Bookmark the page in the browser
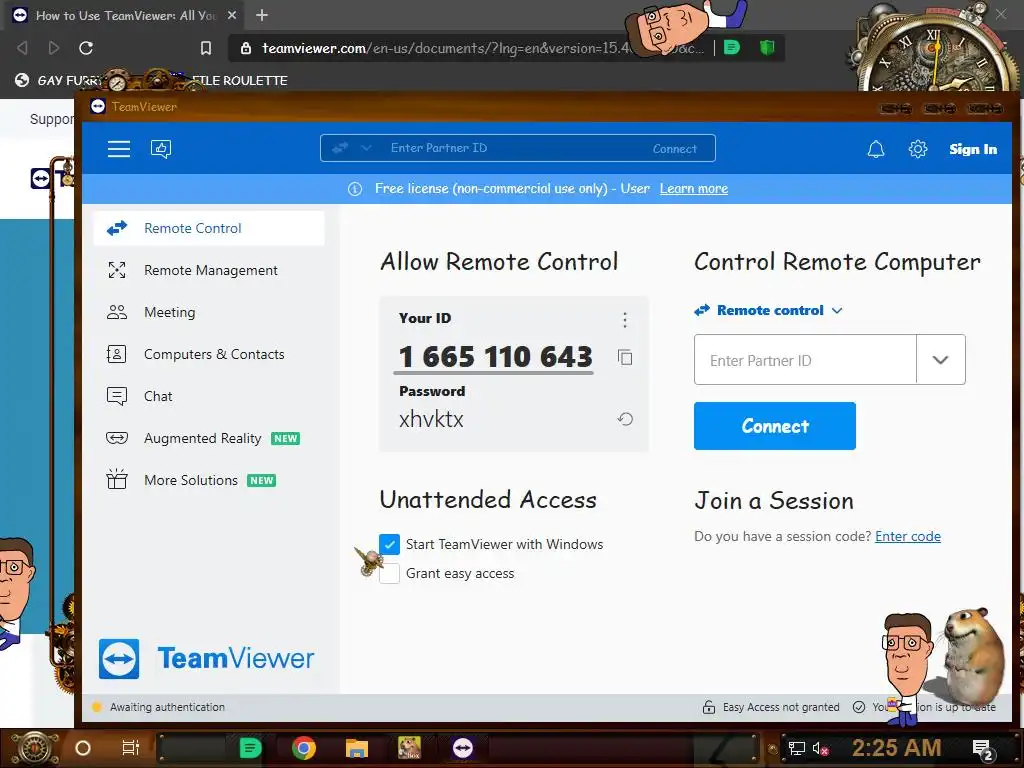This screenshot has width=1024, height=768. pyautogui.click(x=206, y=48)
